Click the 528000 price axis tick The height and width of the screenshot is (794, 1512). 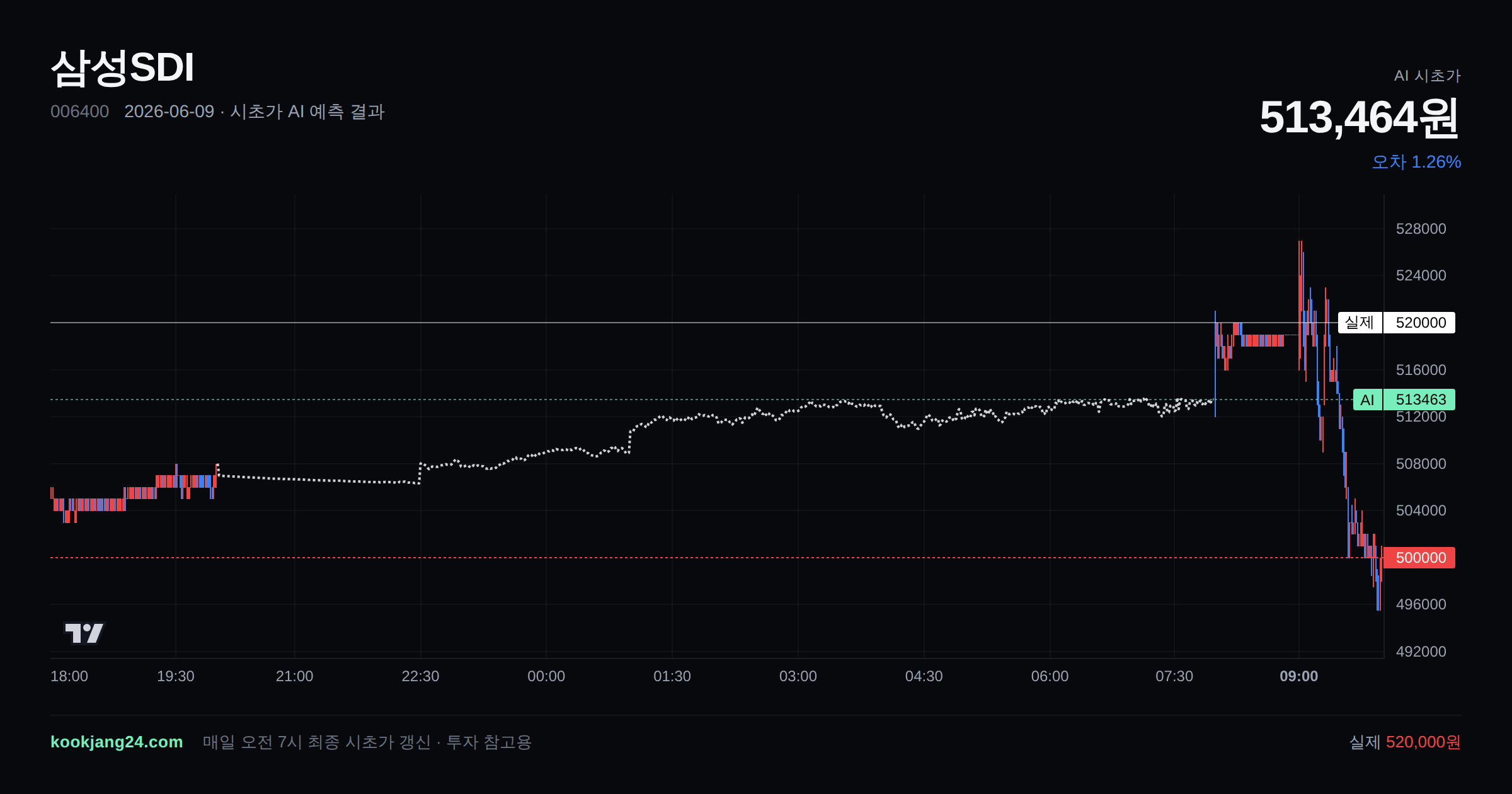pos(1421,229)
